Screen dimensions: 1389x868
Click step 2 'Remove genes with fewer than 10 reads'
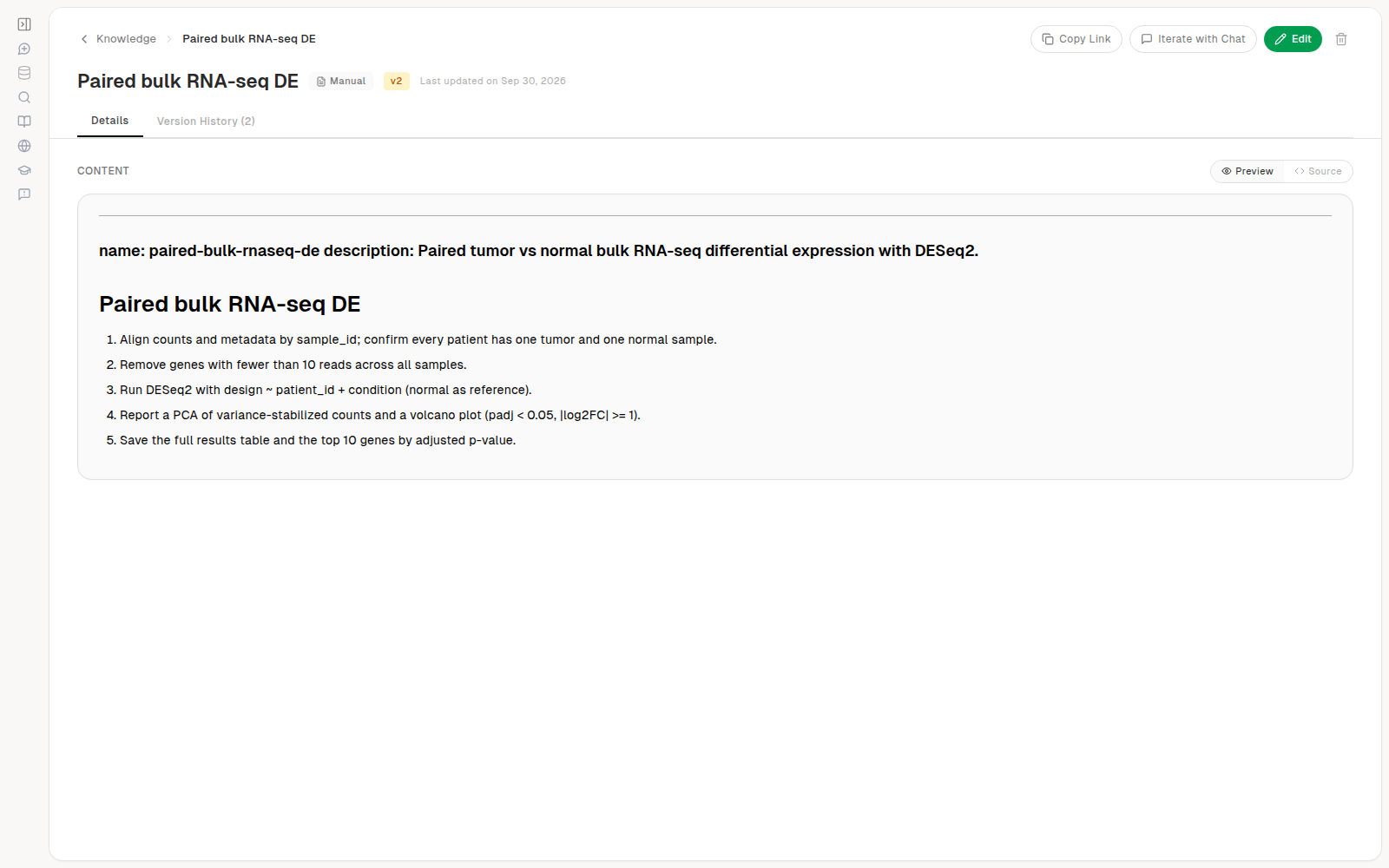(293, 365)
